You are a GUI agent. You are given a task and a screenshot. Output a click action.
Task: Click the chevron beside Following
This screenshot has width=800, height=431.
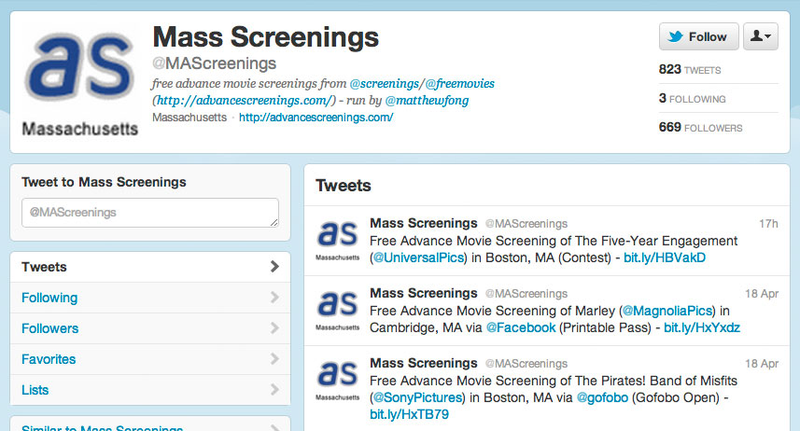tap(274, 297)
